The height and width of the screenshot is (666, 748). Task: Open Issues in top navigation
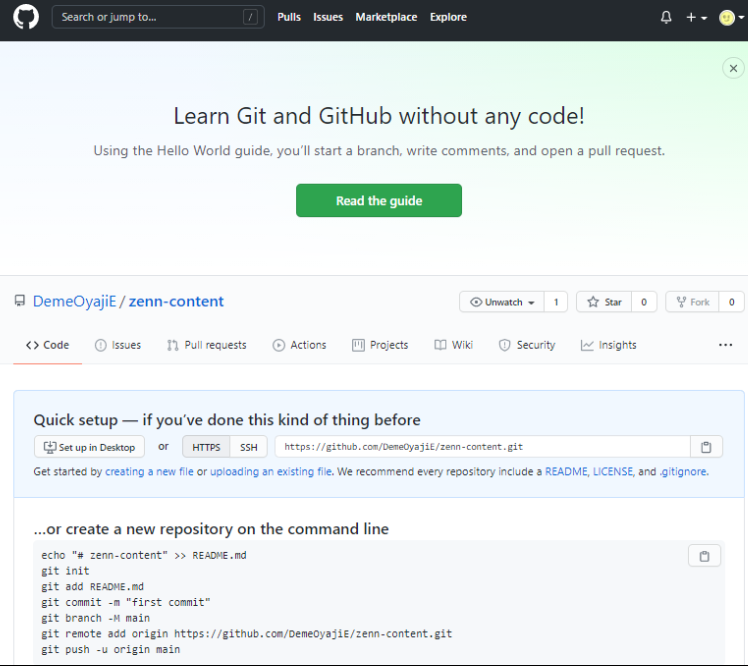coord(328,17)
